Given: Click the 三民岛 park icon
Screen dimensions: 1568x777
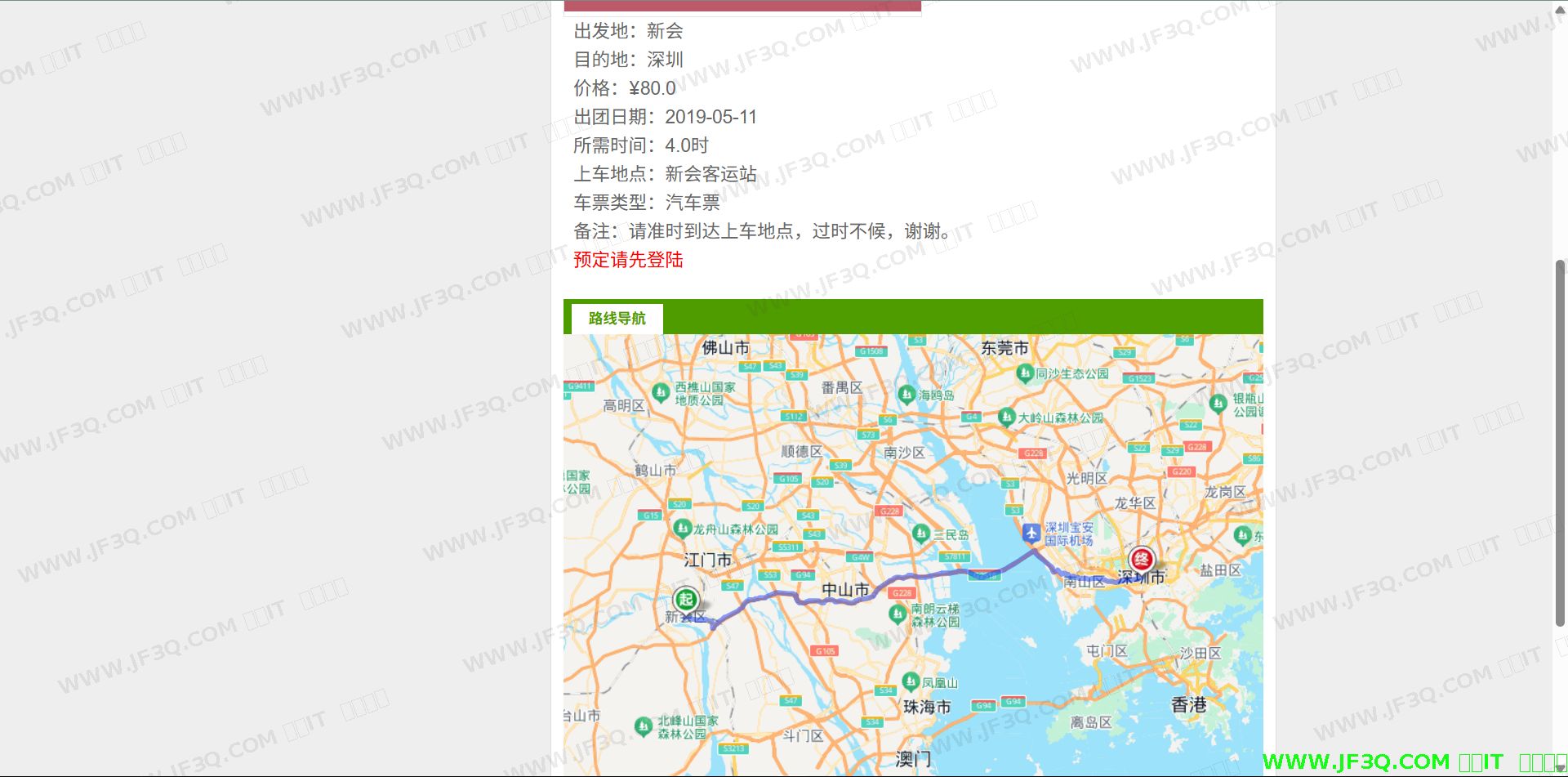Looking at the screenshot, I should coord(921,534).
